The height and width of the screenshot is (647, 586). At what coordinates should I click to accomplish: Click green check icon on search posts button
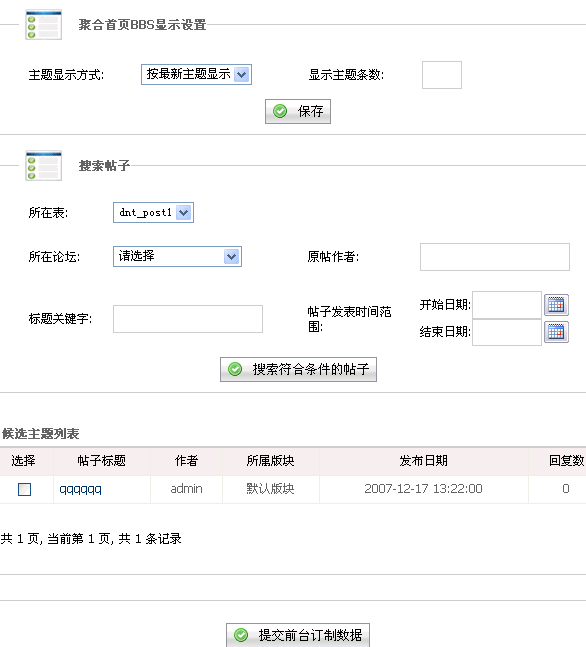coord(235,369)
